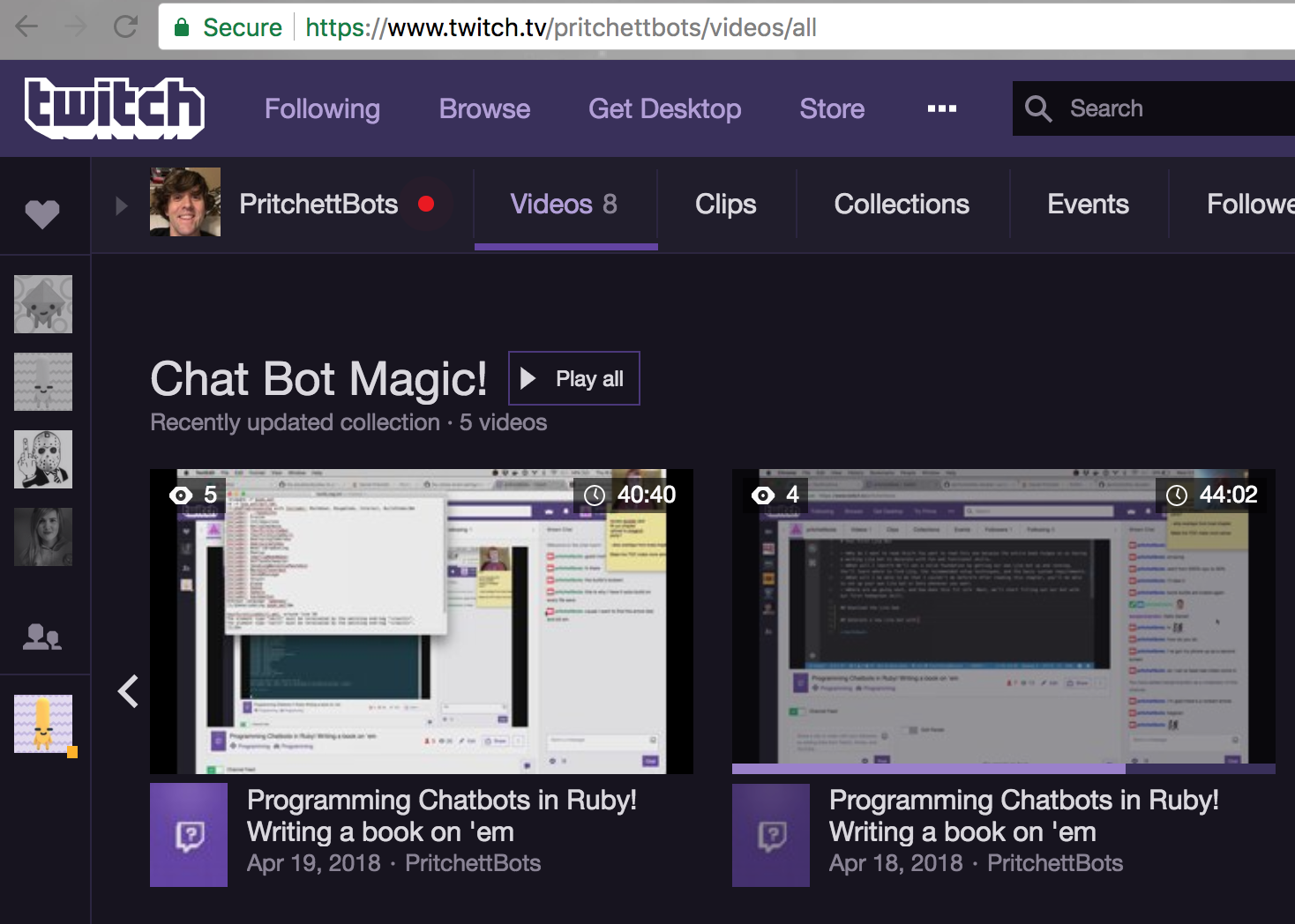Click PritchettBots under the Apr 18 video

click(x=1055, y=863)
